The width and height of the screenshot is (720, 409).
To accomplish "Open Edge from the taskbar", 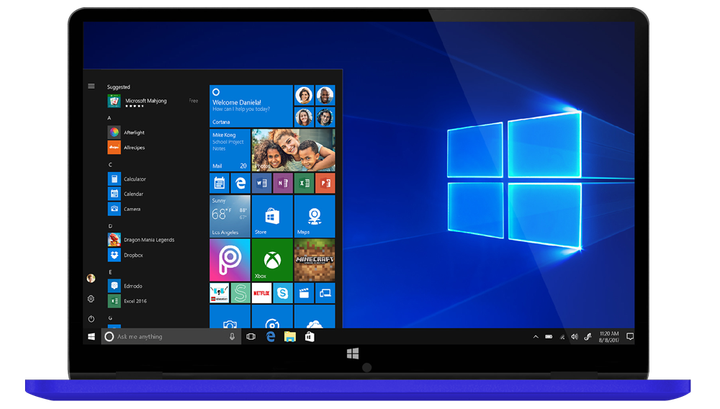I will click(270, 336).
